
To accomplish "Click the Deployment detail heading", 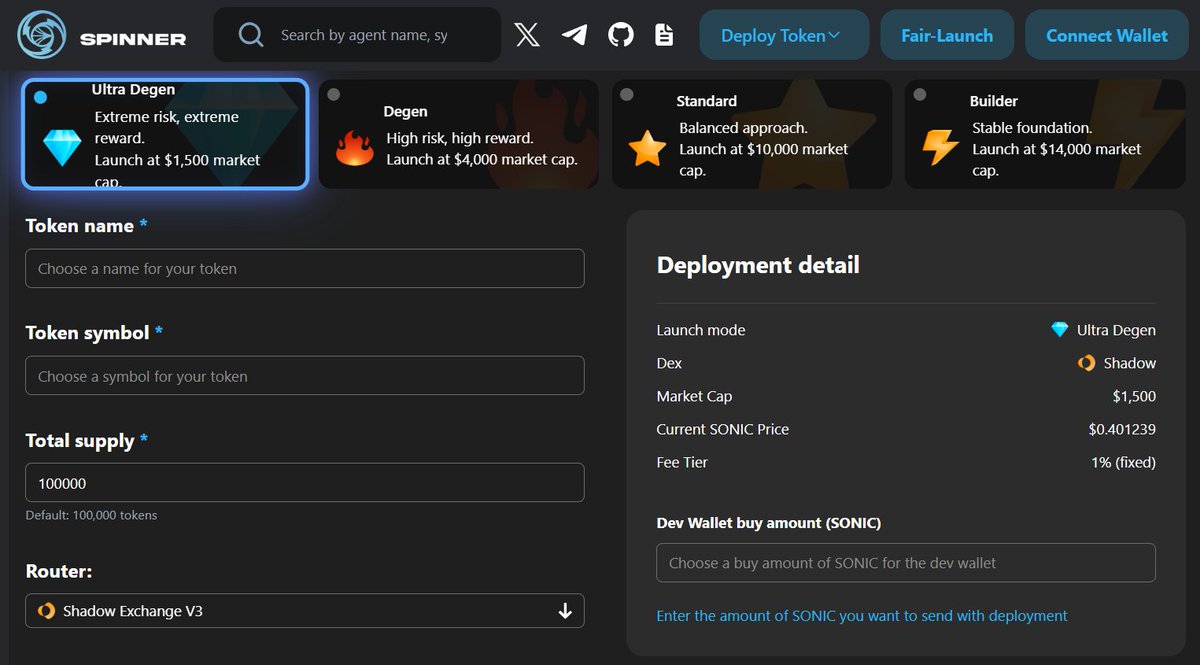I will [758, 265].
